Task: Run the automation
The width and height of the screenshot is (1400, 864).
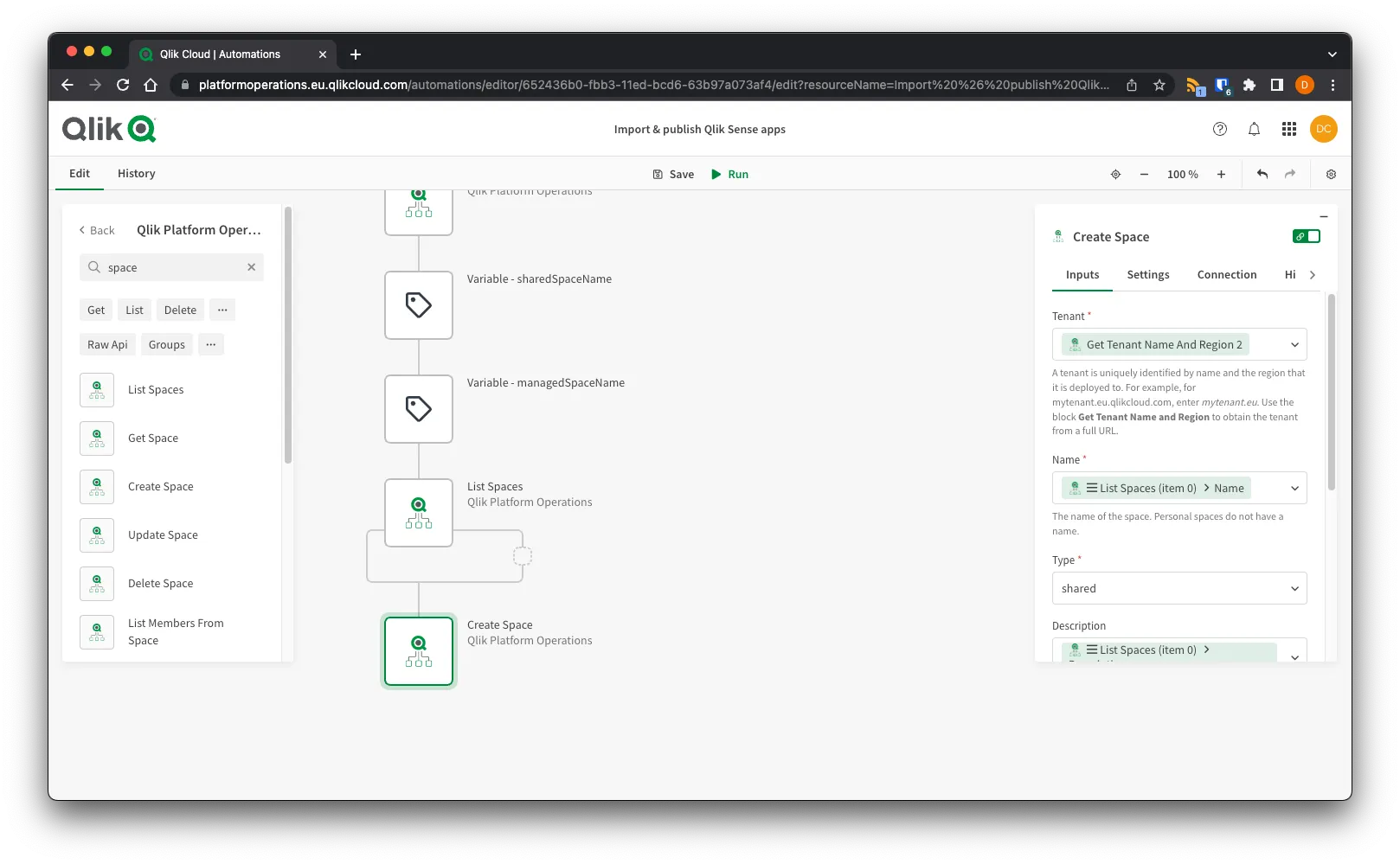Action: [729, 174]
